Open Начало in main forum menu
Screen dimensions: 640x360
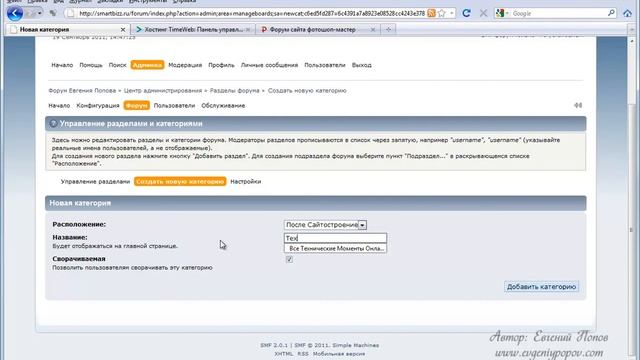pyautogui.click(x=62, y=65)
